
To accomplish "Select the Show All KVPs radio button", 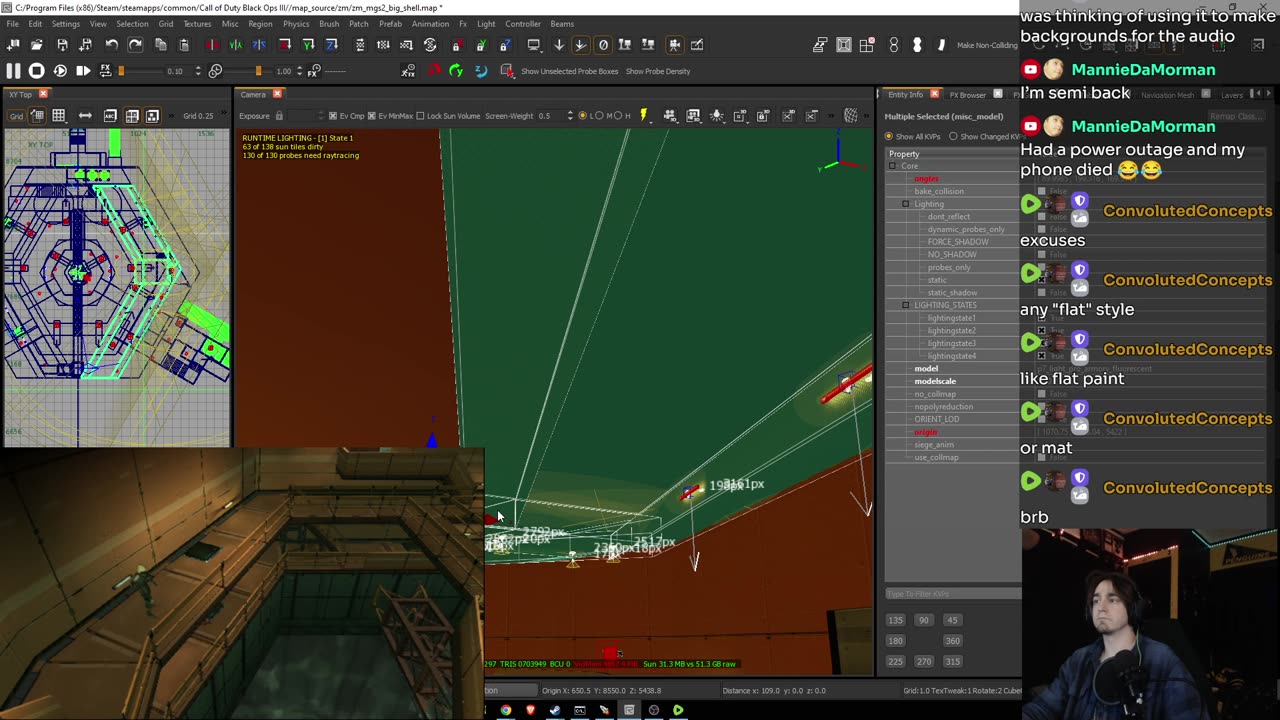I will click(889, 136).
